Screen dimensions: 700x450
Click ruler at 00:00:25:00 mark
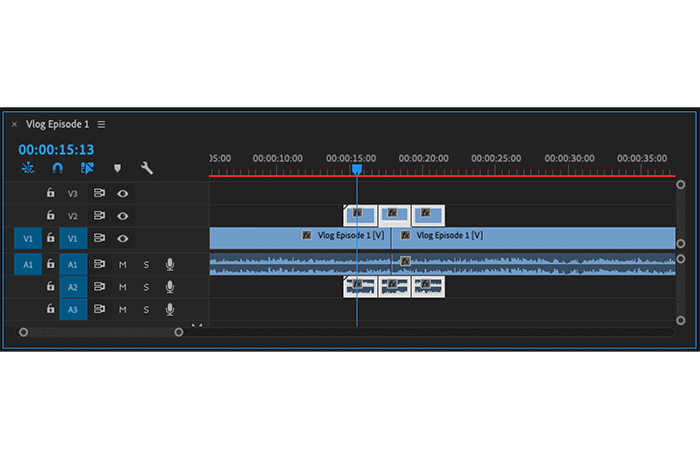pos(496,169)
